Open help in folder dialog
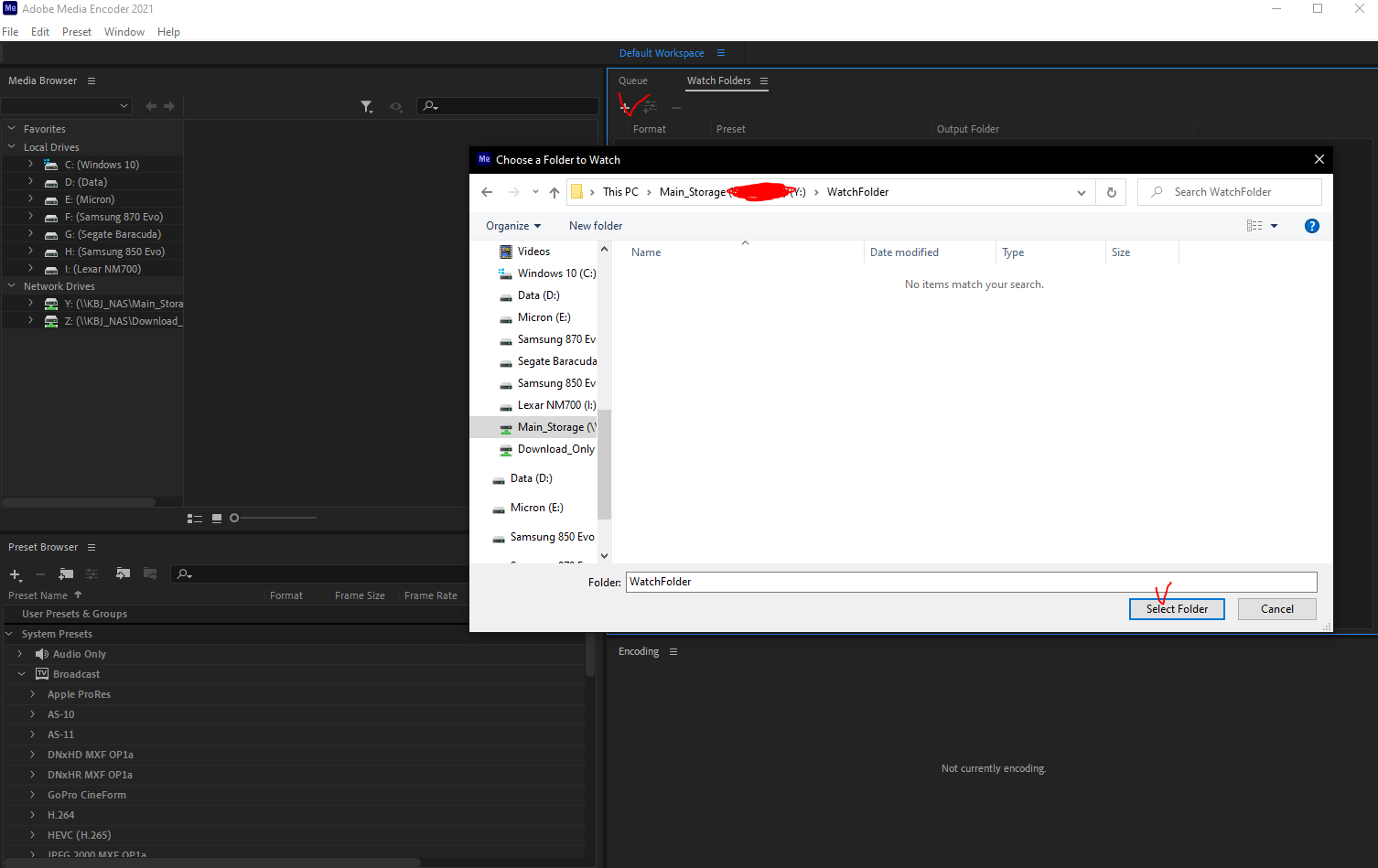The image size is (1378, 868). [x=1312, y=226]
